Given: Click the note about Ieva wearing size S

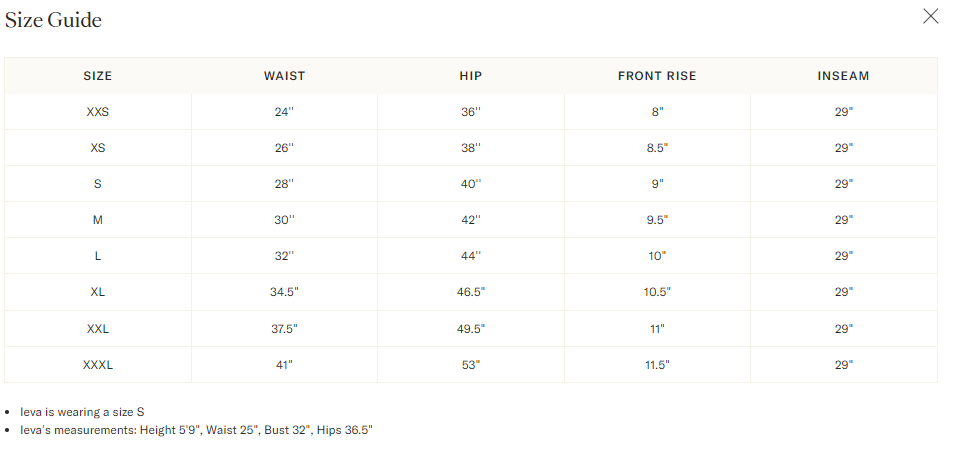Looking at the screenshot, I should tap(82, 412).
